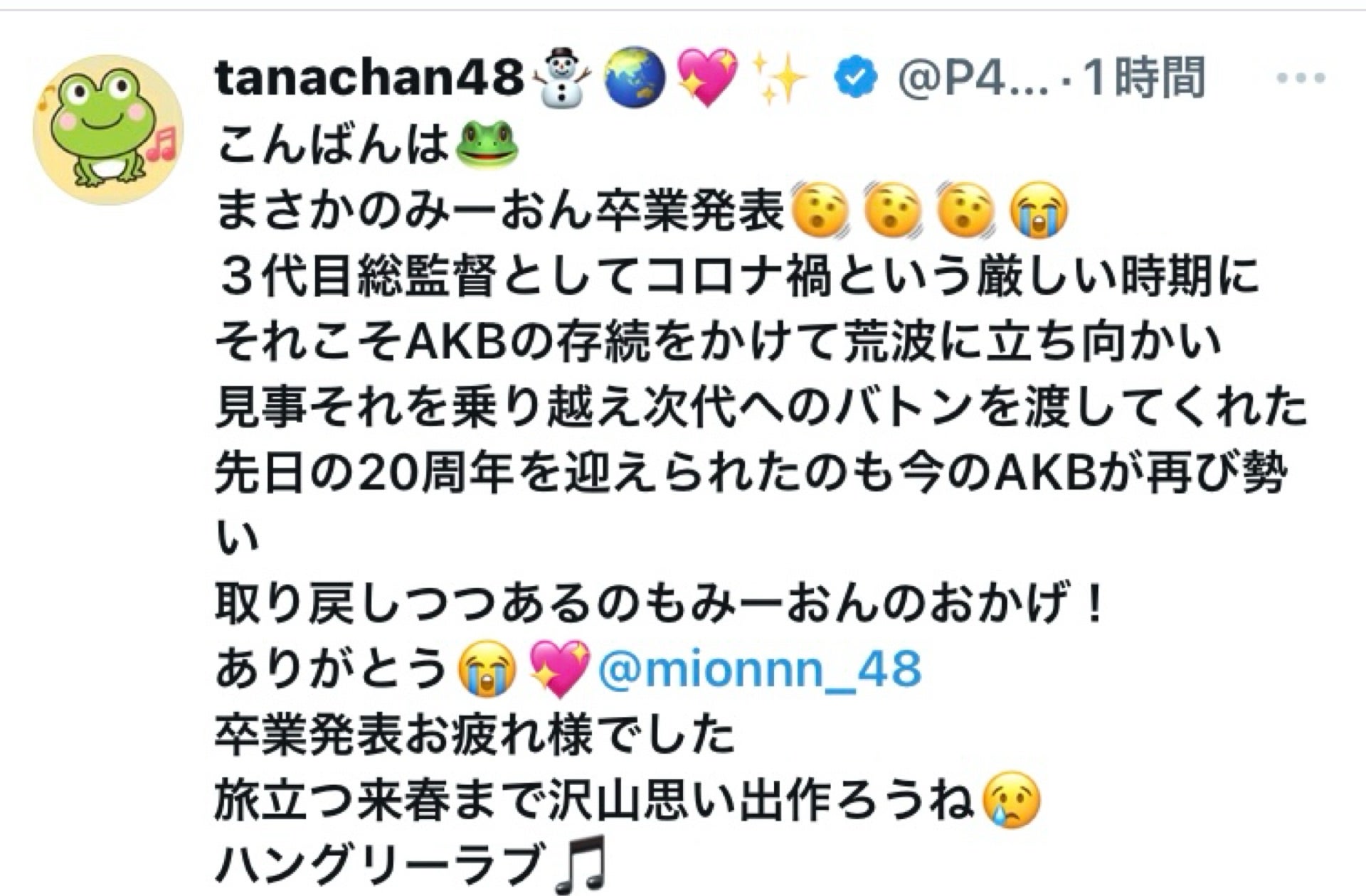
Task: Click the loudly crying emoji after 卒業発表
Action: [x=1039, y=210]
